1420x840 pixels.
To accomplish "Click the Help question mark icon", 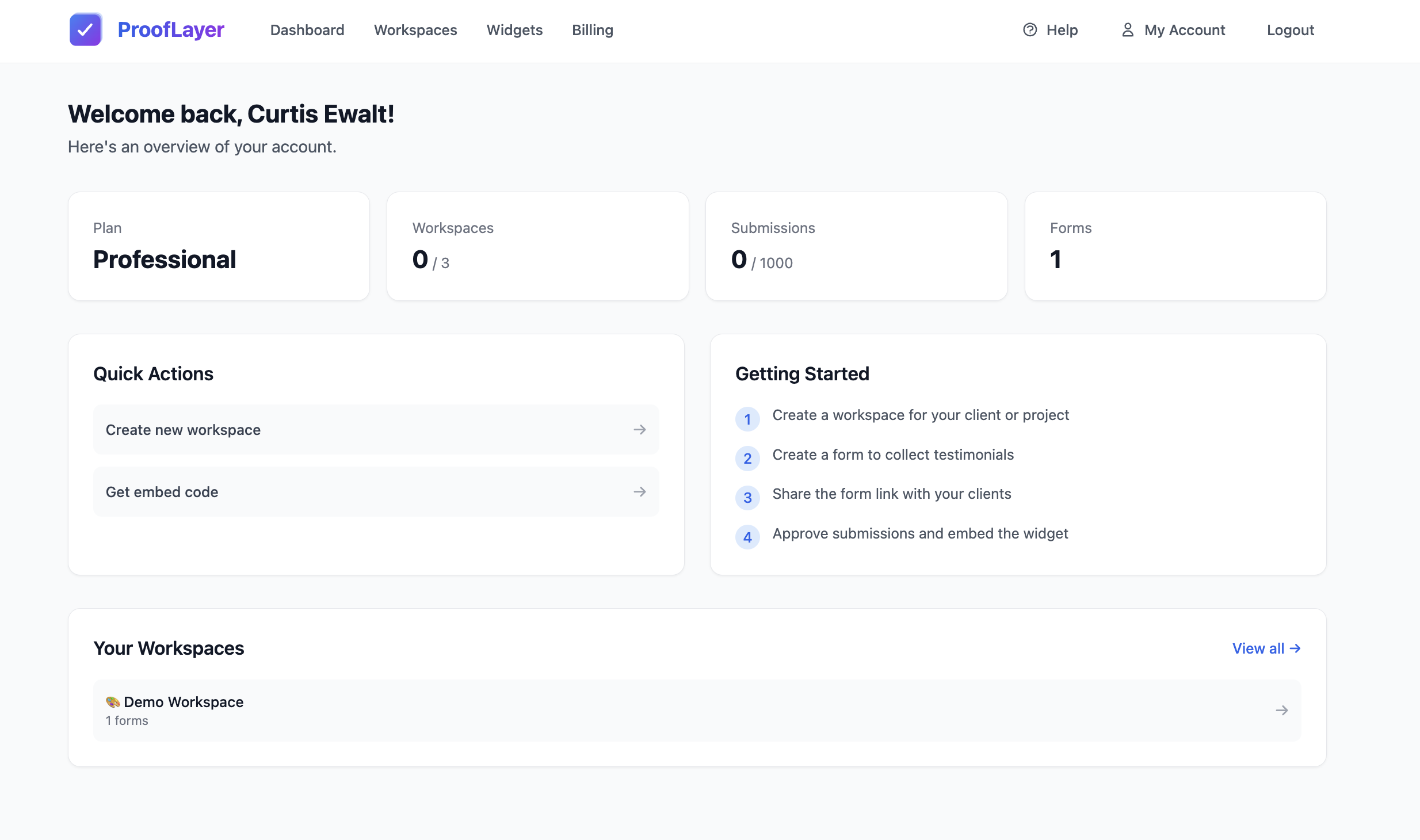I will [1030, 30].
